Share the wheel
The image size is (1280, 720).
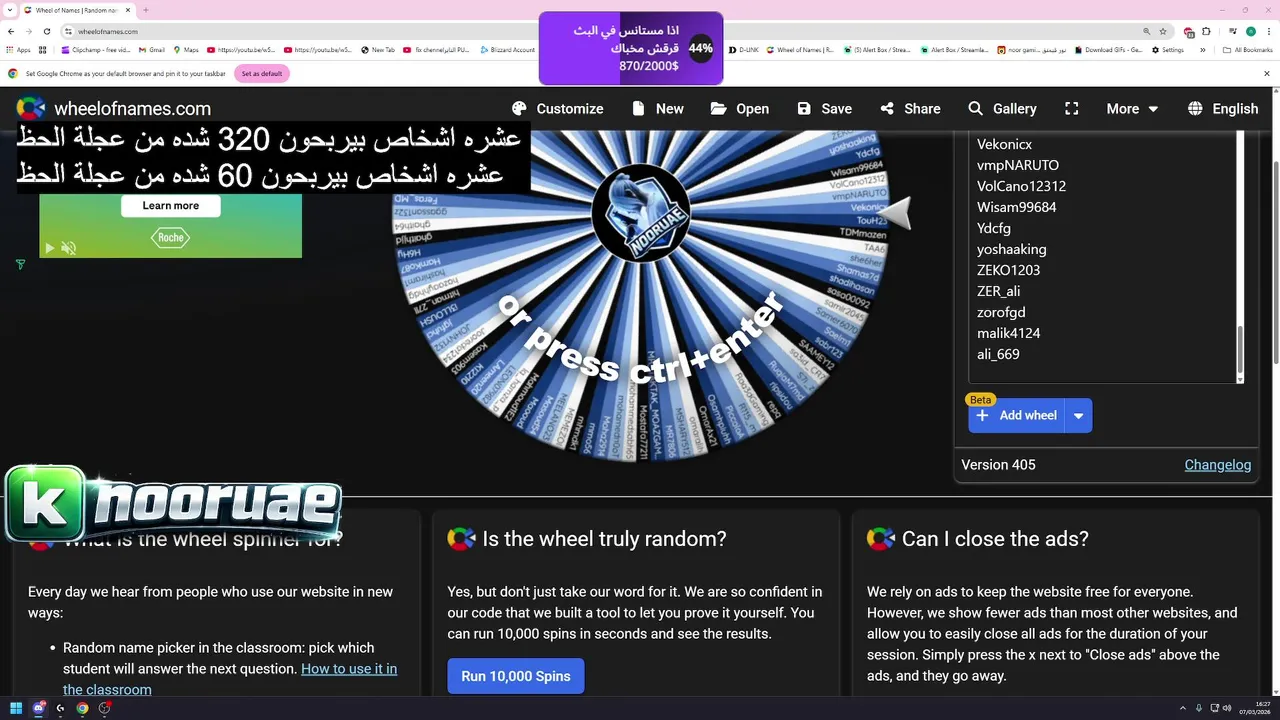point(910,109)
